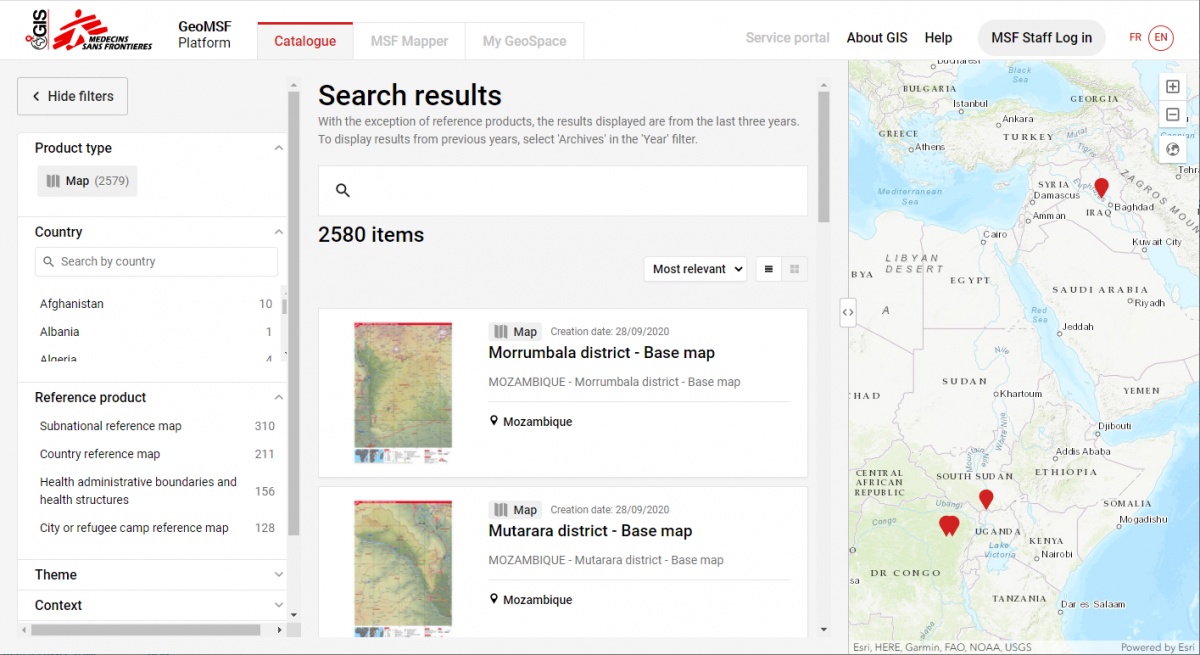Click Map type icon on Mutarara result
1200x655 pixels.
501,510
